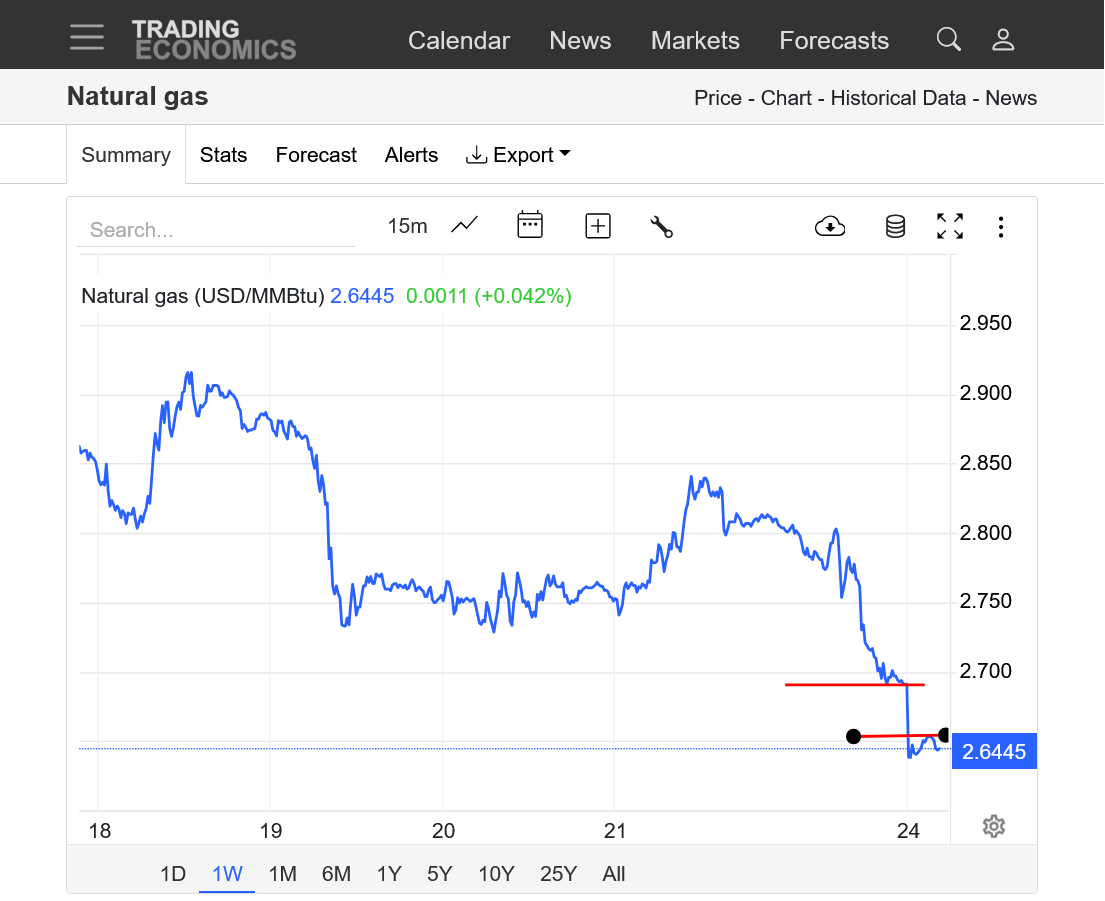Viewport: 1105px width, 901px height.
Task: Open the three-dot more options menu
Action: tap(1000, 227)
